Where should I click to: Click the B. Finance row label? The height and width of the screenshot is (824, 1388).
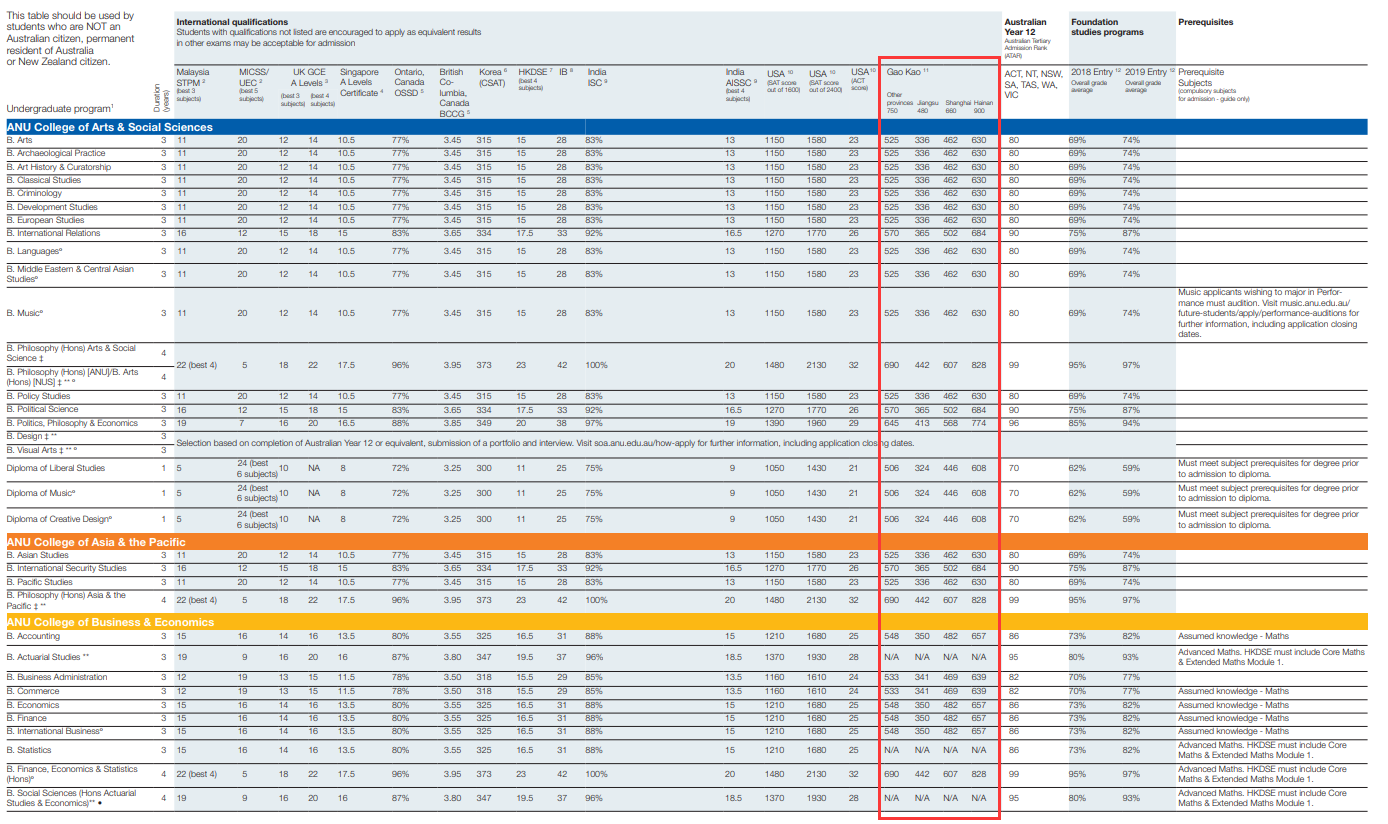point(29,718)
